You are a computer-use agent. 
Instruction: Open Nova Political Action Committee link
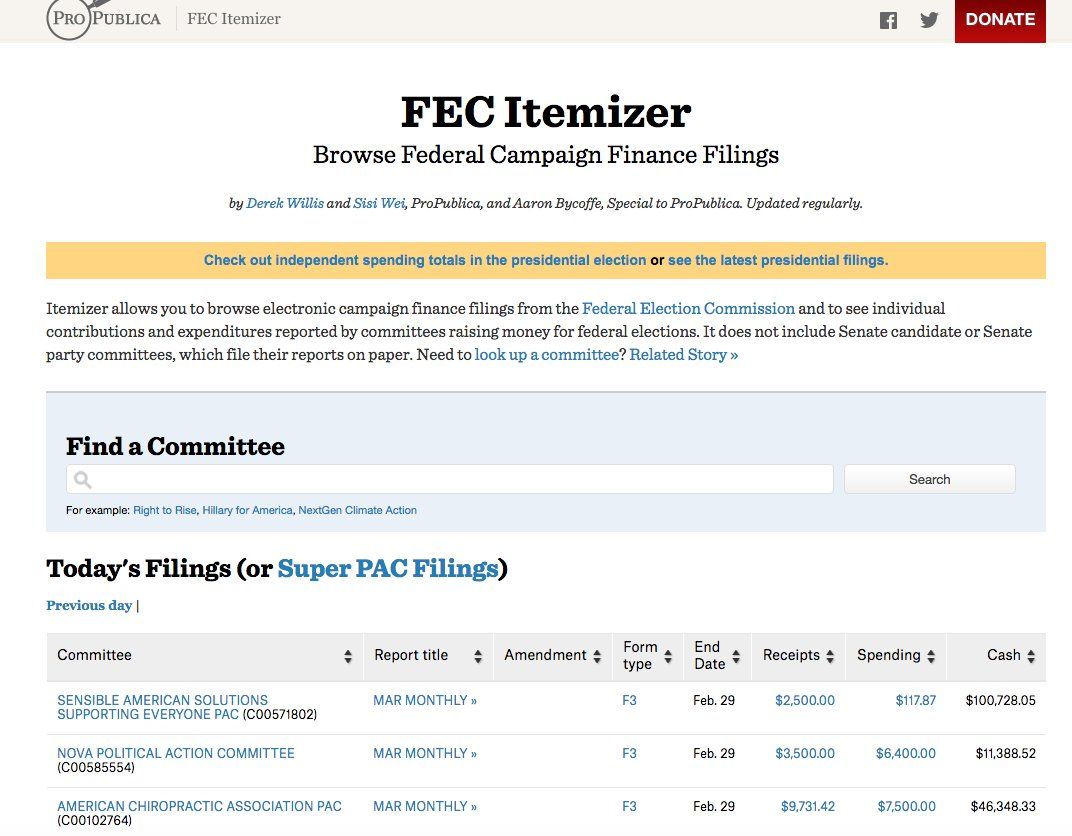point(176,753)
